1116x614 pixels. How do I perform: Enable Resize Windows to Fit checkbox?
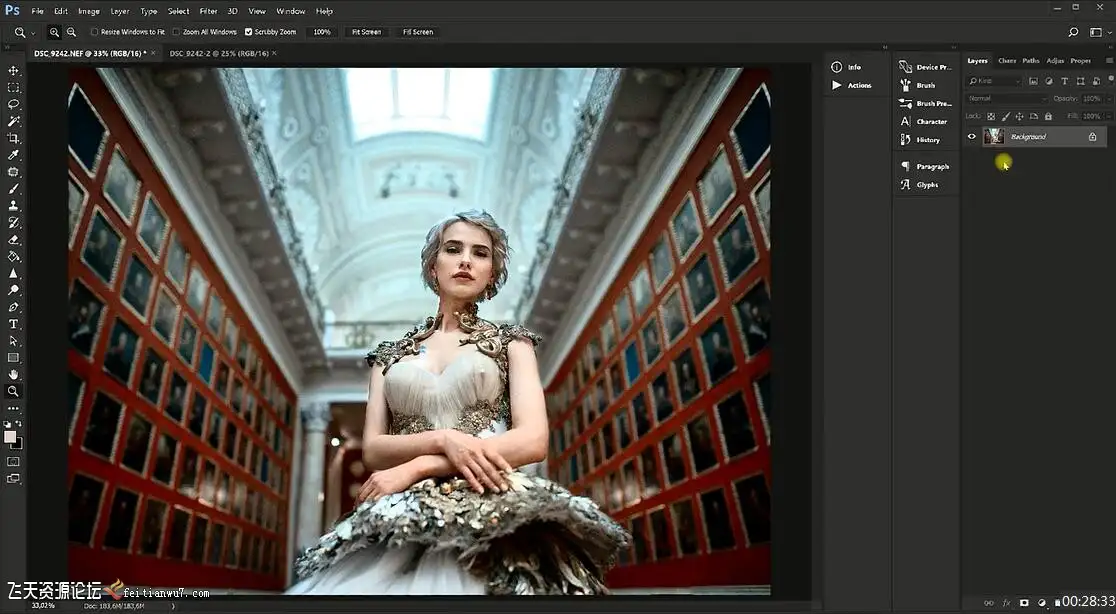[94, 32]
